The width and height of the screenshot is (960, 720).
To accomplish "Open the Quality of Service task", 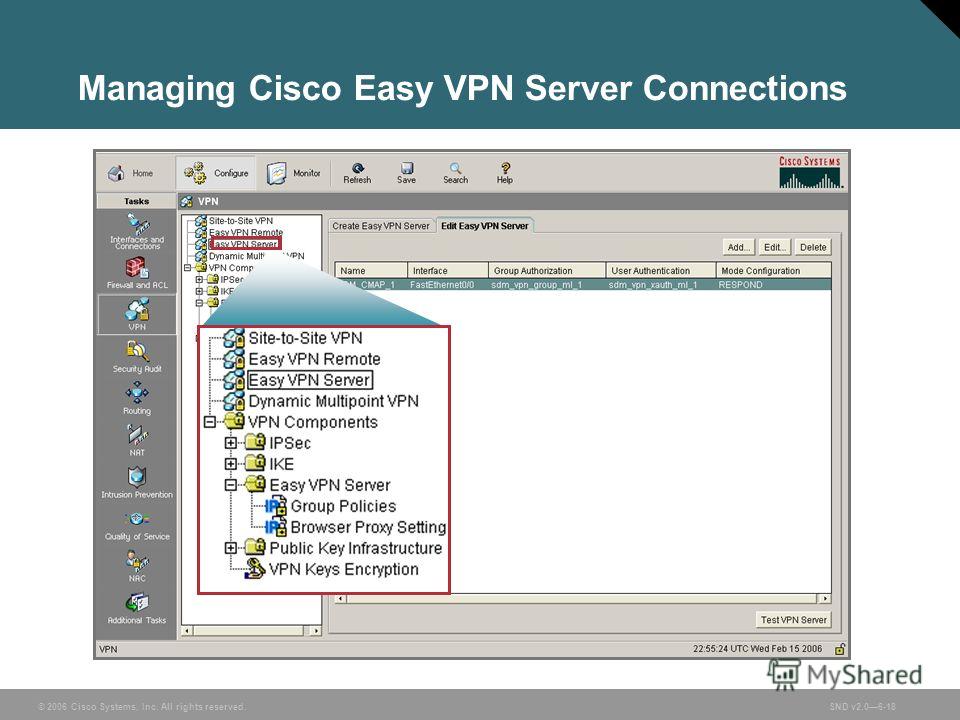I will tap(137, 525).
